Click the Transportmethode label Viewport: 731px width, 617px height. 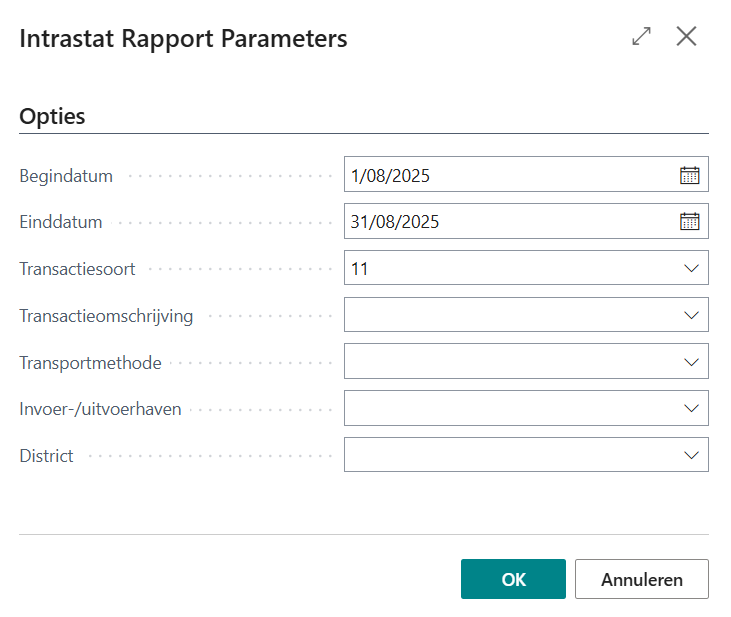90,363
